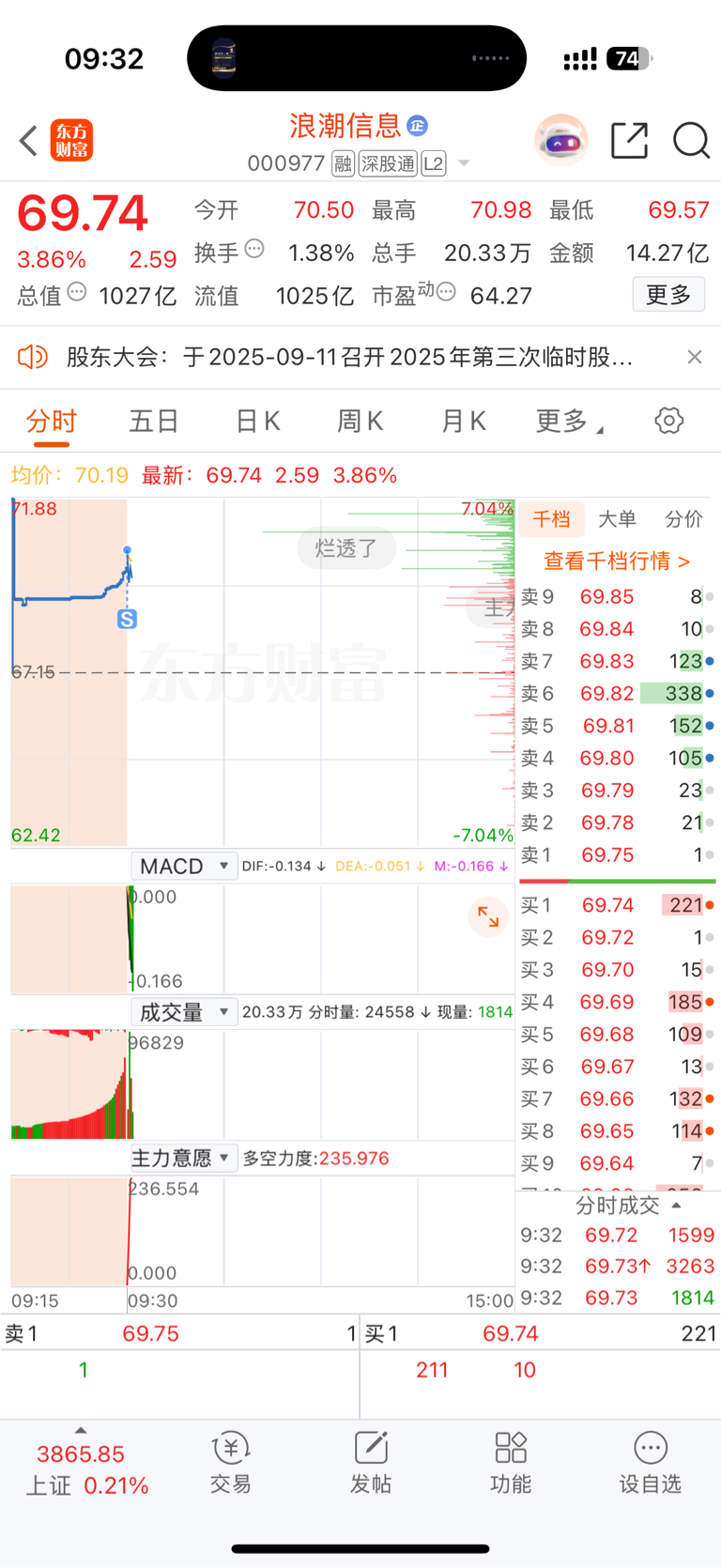Open the 功能 functions icon
721x1568 pixels.
point(511,1464)
